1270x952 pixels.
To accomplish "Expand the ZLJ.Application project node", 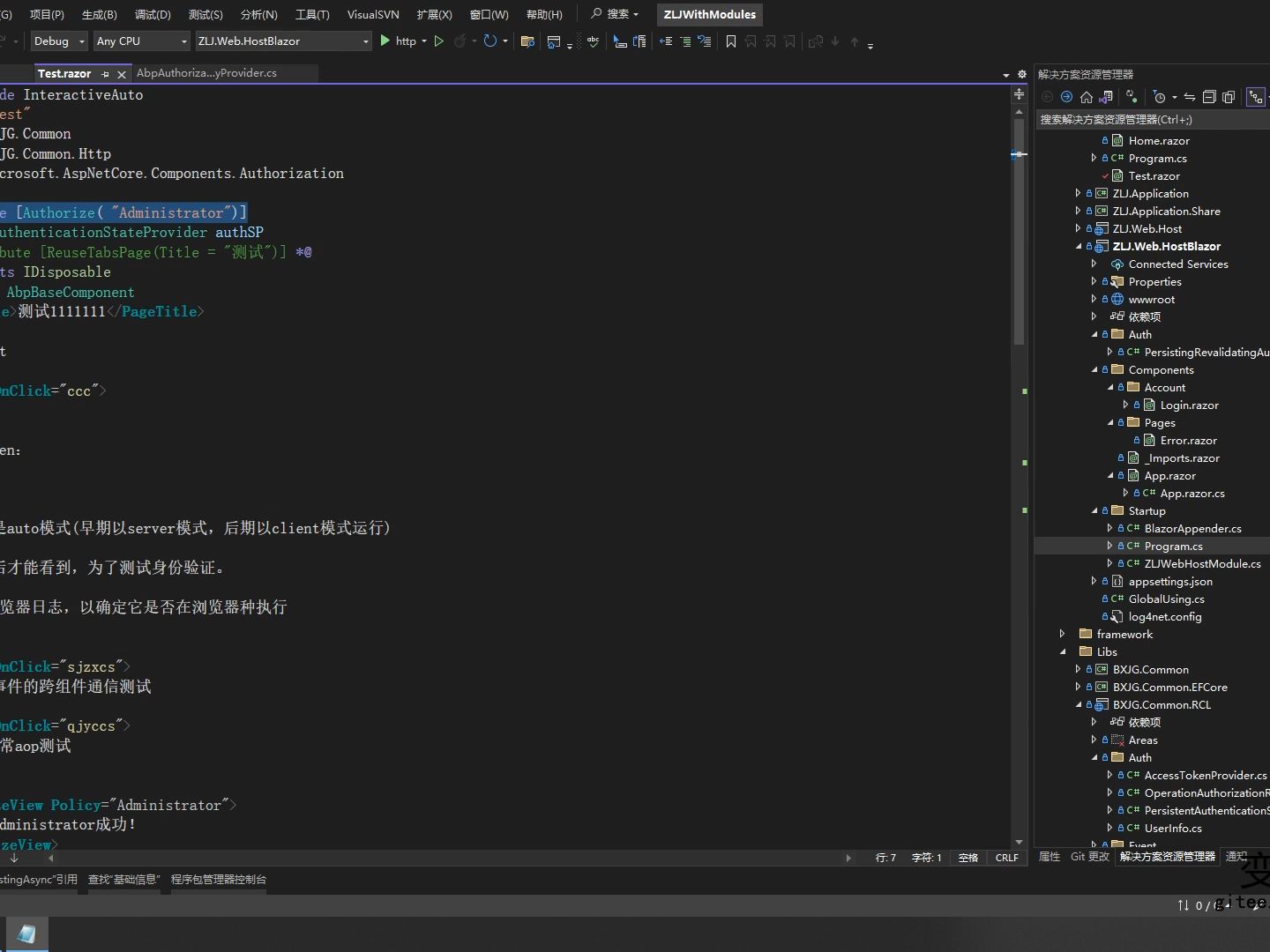I will point(1079,194).
